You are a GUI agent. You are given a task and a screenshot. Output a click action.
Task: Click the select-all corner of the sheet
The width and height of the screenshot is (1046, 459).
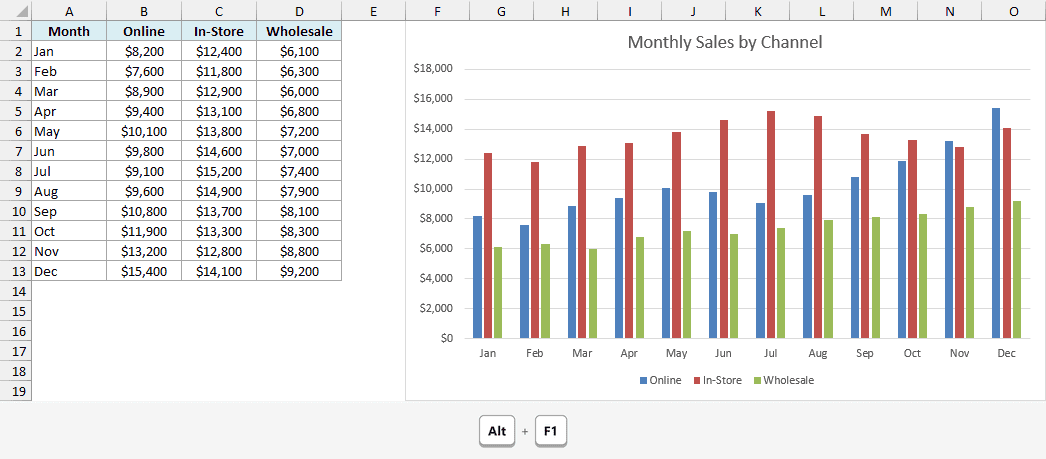pyautogui.click(x=16, y=11)
